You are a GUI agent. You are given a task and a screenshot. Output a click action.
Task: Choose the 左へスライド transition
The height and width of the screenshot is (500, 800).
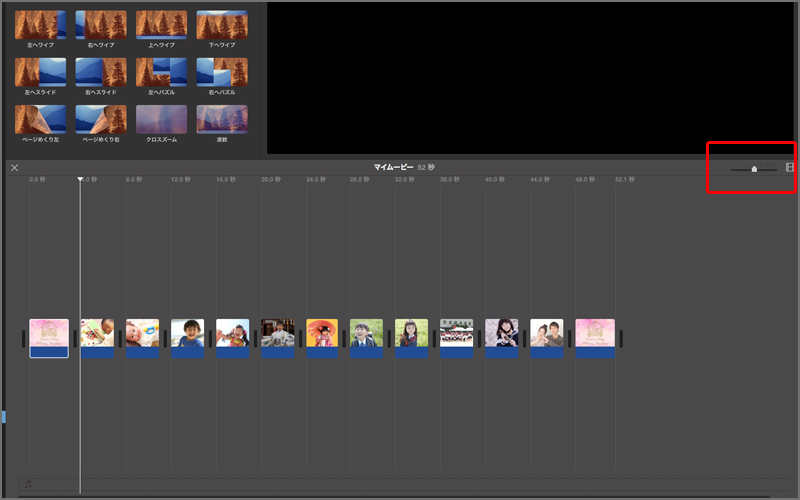click(x=40, y=71)
